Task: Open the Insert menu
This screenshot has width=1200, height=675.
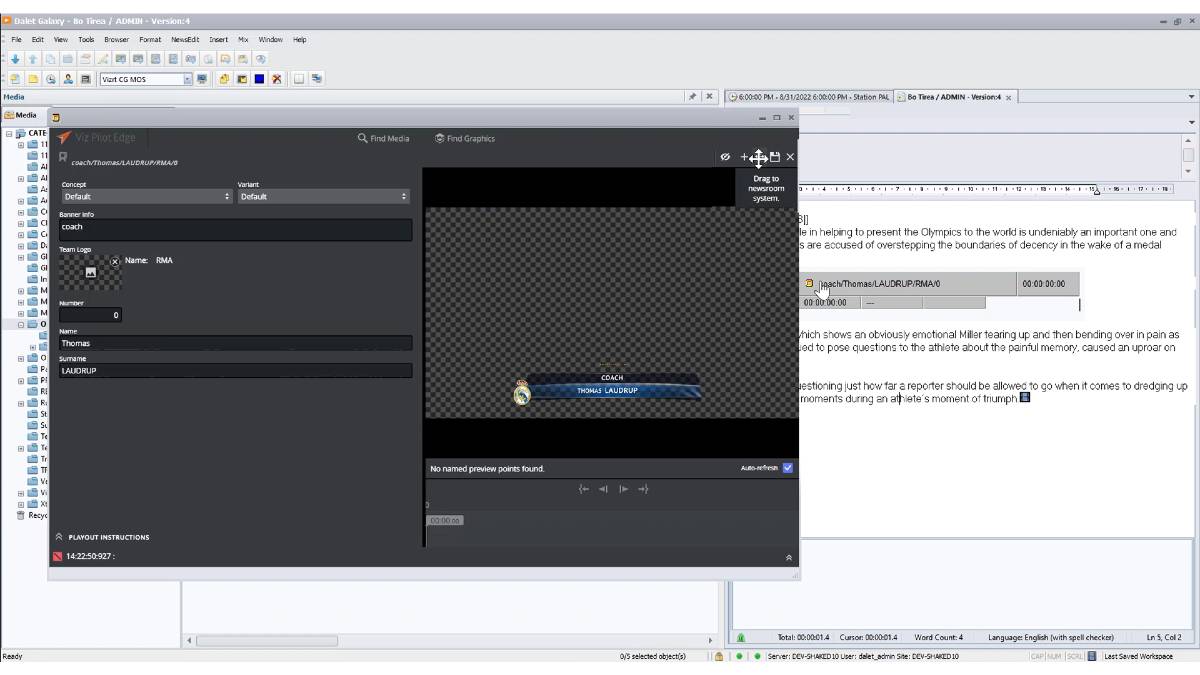Action: click(x=218, y=40)
